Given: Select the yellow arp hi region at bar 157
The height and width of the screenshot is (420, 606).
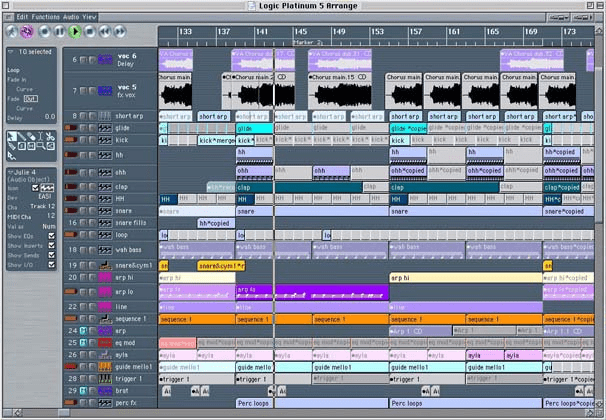Looking at the screenshot, I should click(466, 277).
